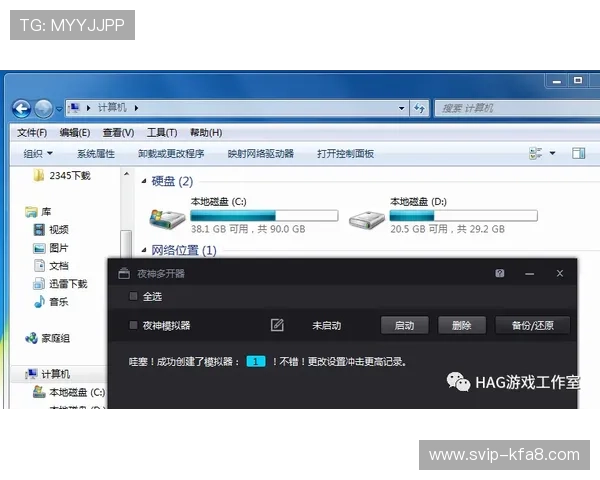
Task: Click the text 20.5 GB 可用，共 29.2 GB
Action: point(447,229)
